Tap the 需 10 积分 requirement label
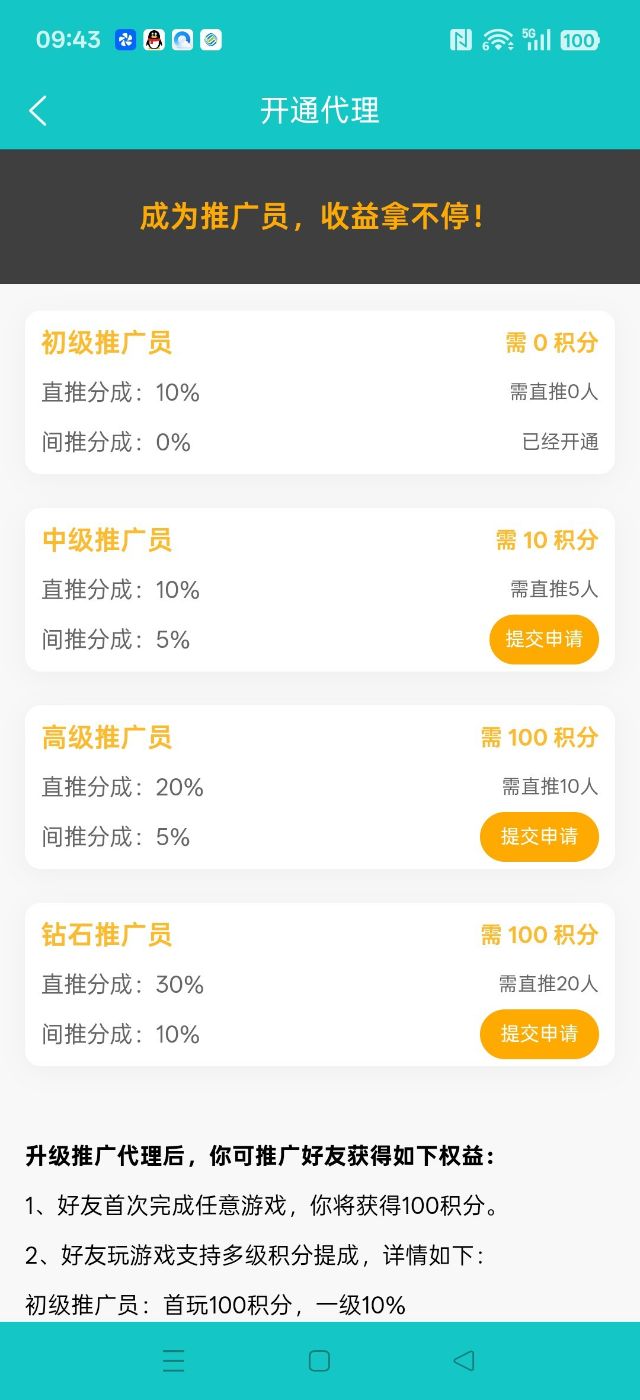 (547, 540)
